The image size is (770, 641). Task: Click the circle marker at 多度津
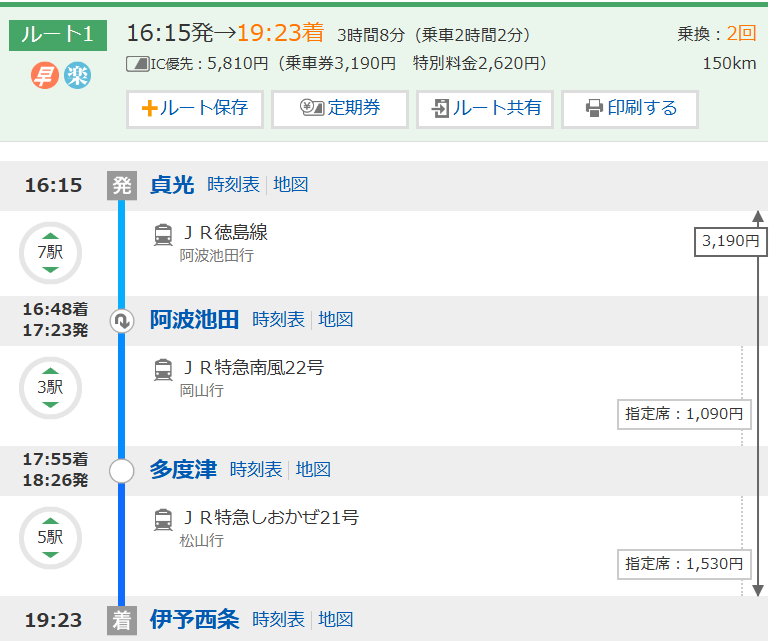[122, 471]
